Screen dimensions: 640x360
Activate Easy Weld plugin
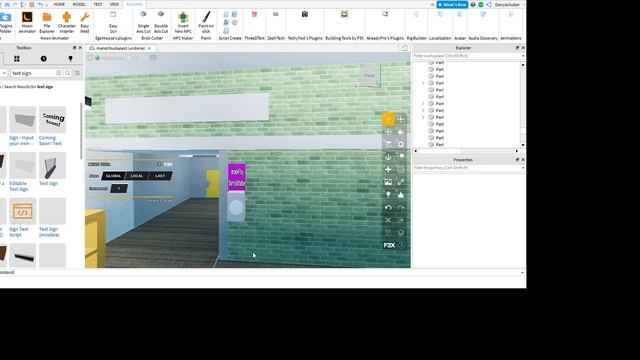[x=84, y=23]
